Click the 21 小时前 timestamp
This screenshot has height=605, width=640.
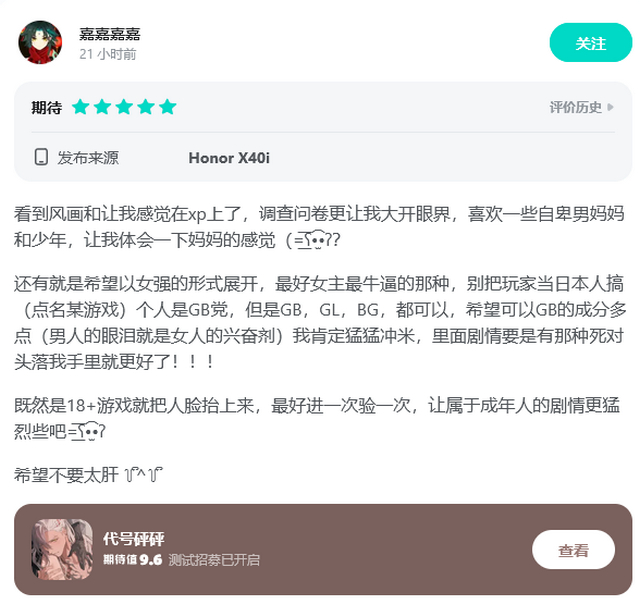tap(108, 54)
